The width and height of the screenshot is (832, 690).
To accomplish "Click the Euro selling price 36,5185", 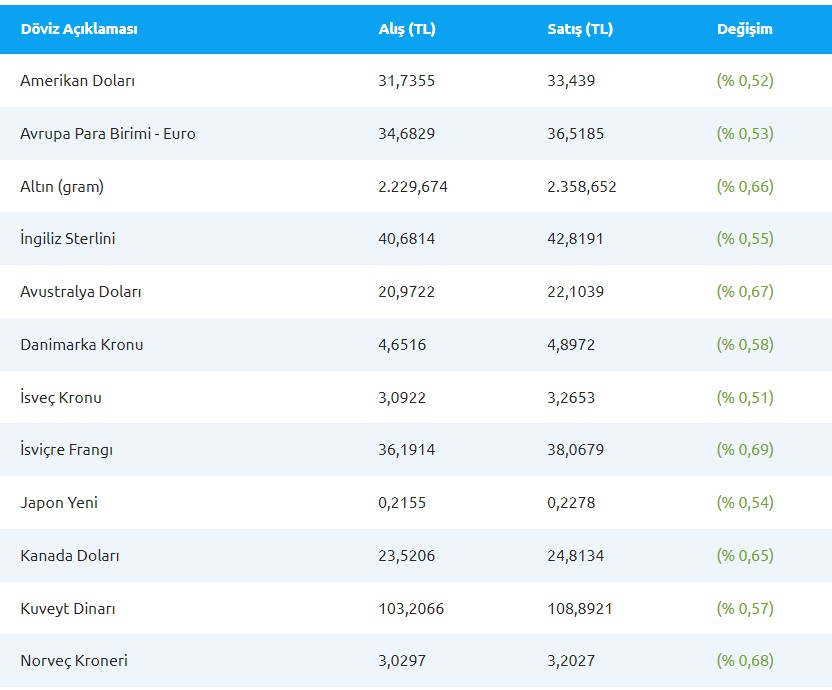I will (576, 133).
